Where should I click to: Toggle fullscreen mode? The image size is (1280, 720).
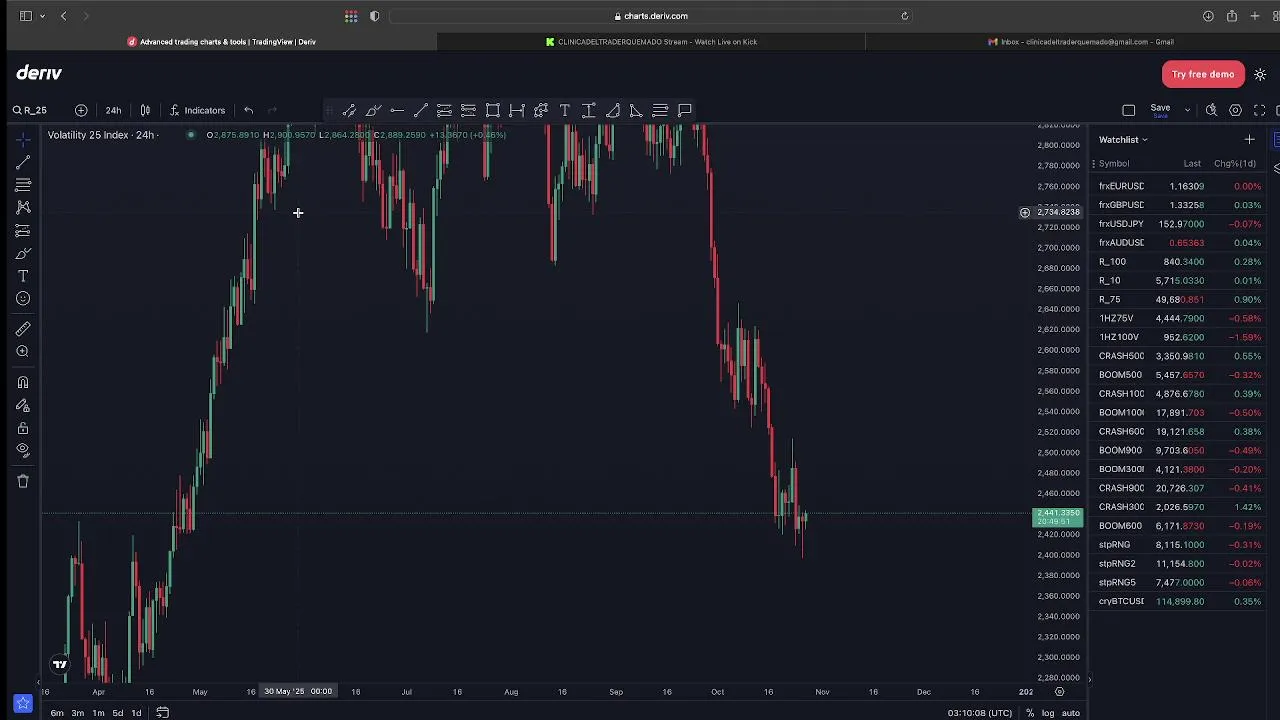[x=1260, y=110]
